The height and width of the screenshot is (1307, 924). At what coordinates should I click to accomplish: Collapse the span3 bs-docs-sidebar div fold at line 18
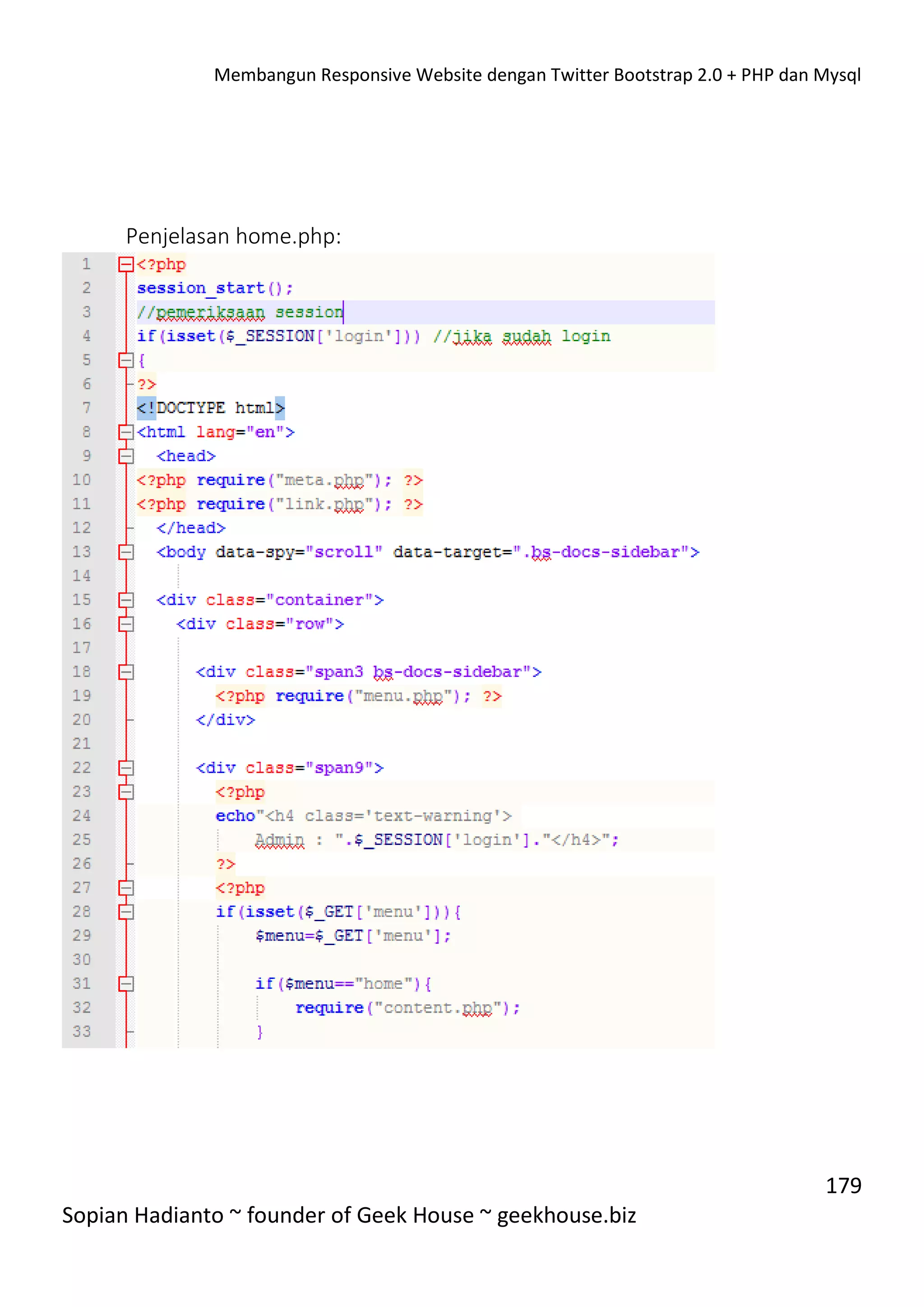126,672
